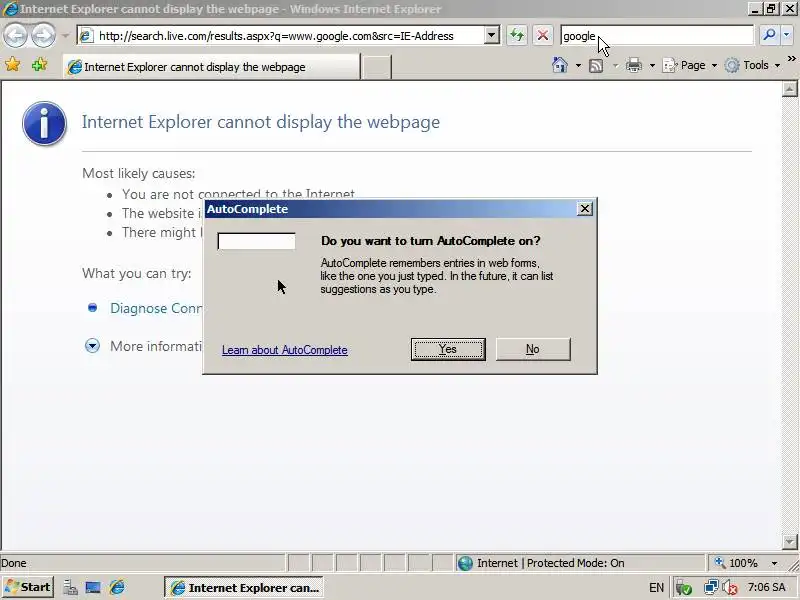Open the recent pages dropdown beside Forward

(x=65, y=36)
